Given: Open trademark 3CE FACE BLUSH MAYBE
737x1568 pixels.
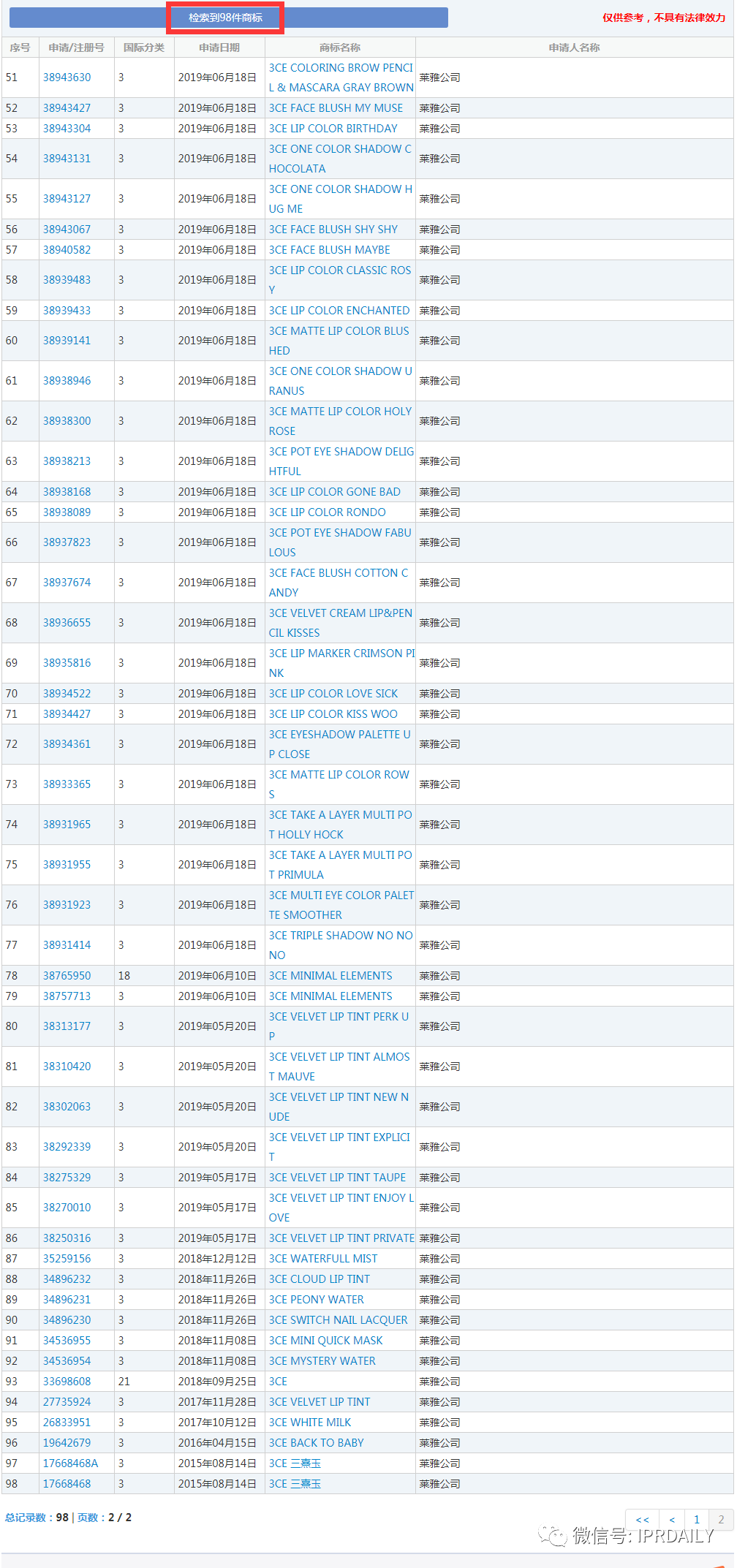Looking at the screenshot, I should (x=330, y=250).
